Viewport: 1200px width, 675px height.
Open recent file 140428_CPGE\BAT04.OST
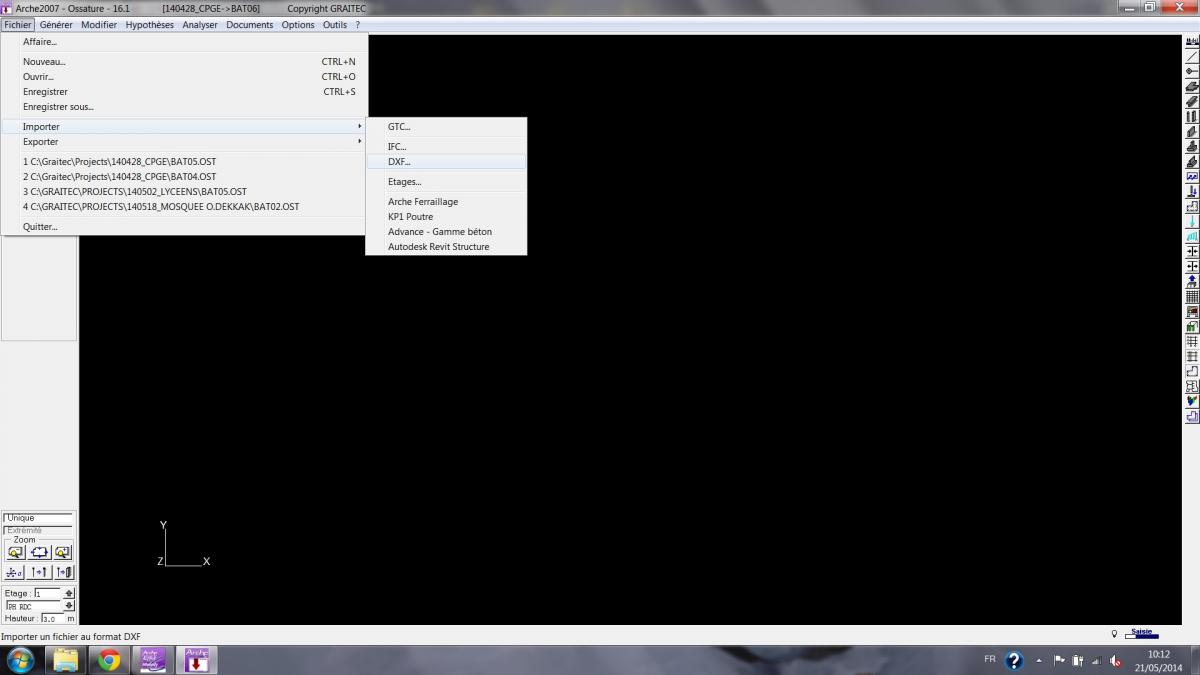tap(185, 177)
